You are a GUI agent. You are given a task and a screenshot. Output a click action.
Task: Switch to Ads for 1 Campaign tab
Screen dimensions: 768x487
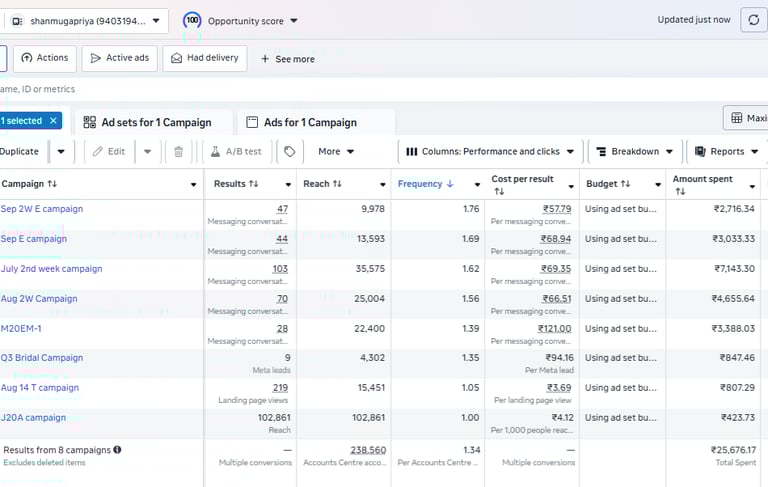[x=310, y=122]
